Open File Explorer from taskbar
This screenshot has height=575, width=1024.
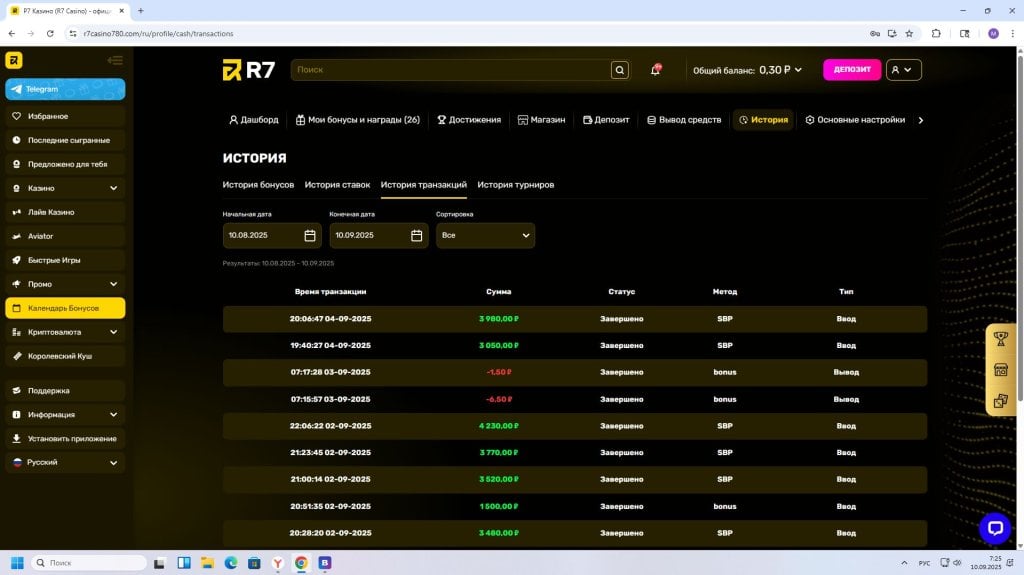pyautogui.click(x=207, y=563)
